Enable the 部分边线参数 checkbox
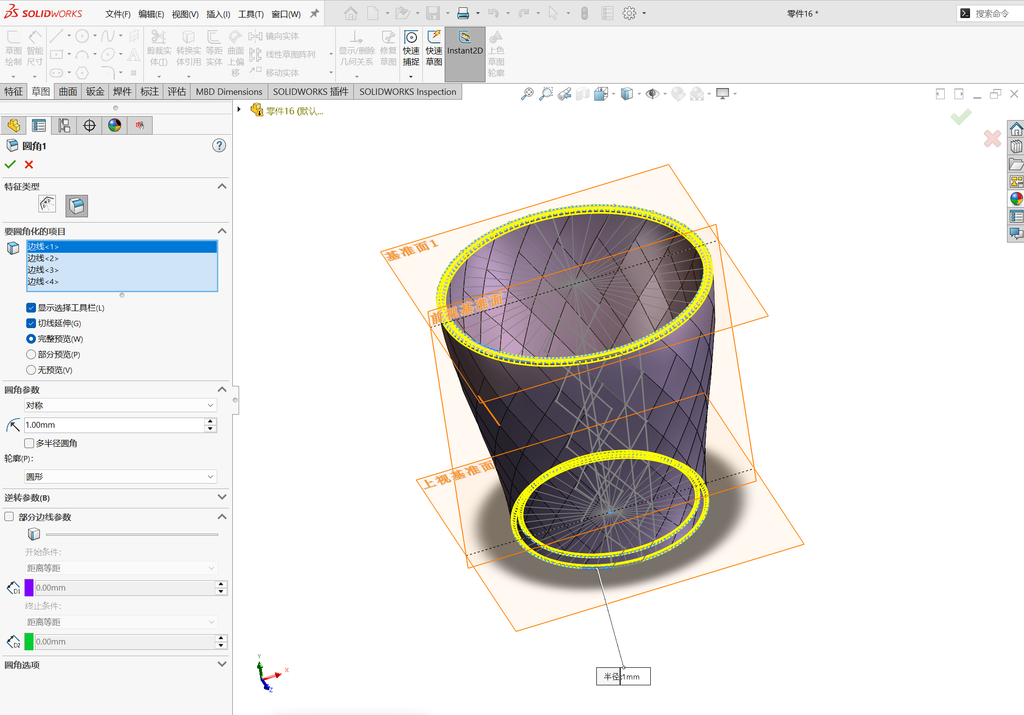1024x715 pixels. 9,517
